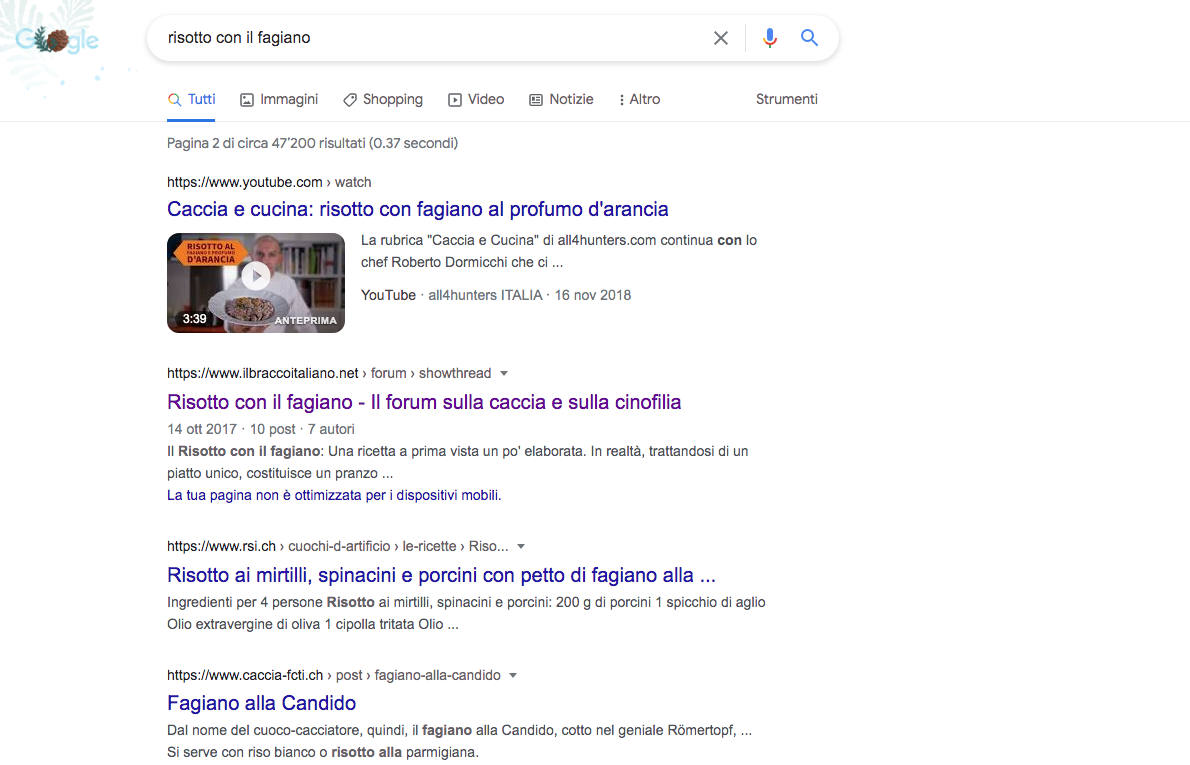Click the Notizie newspaper icon

536,100
